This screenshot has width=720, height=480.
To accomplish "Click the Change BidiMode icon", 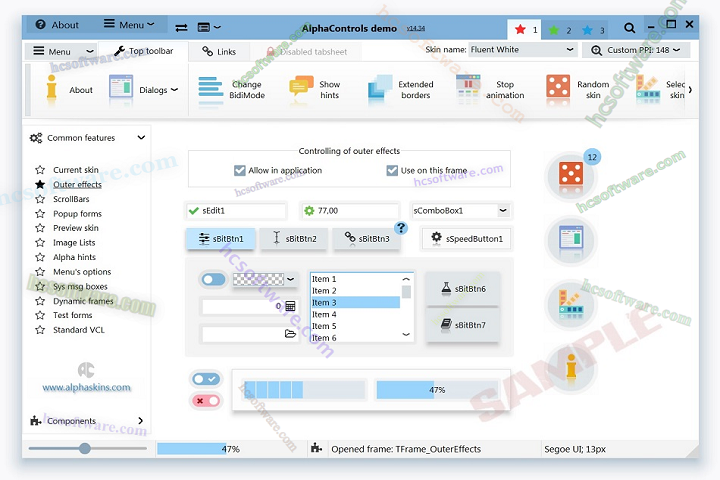I will [211, 87].
